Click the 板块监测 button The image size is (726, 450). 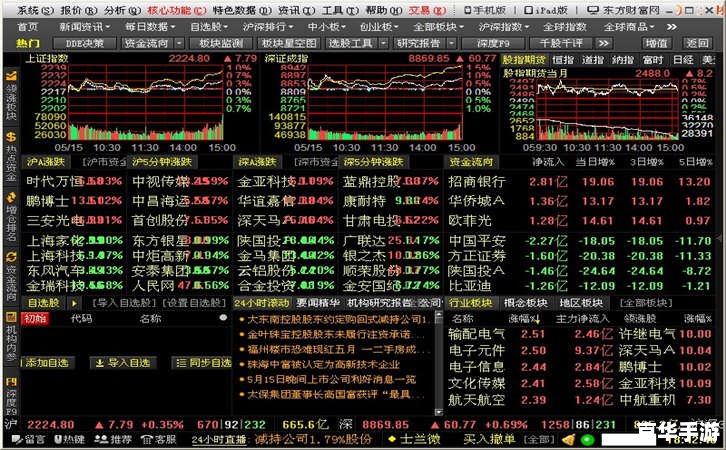221,44
